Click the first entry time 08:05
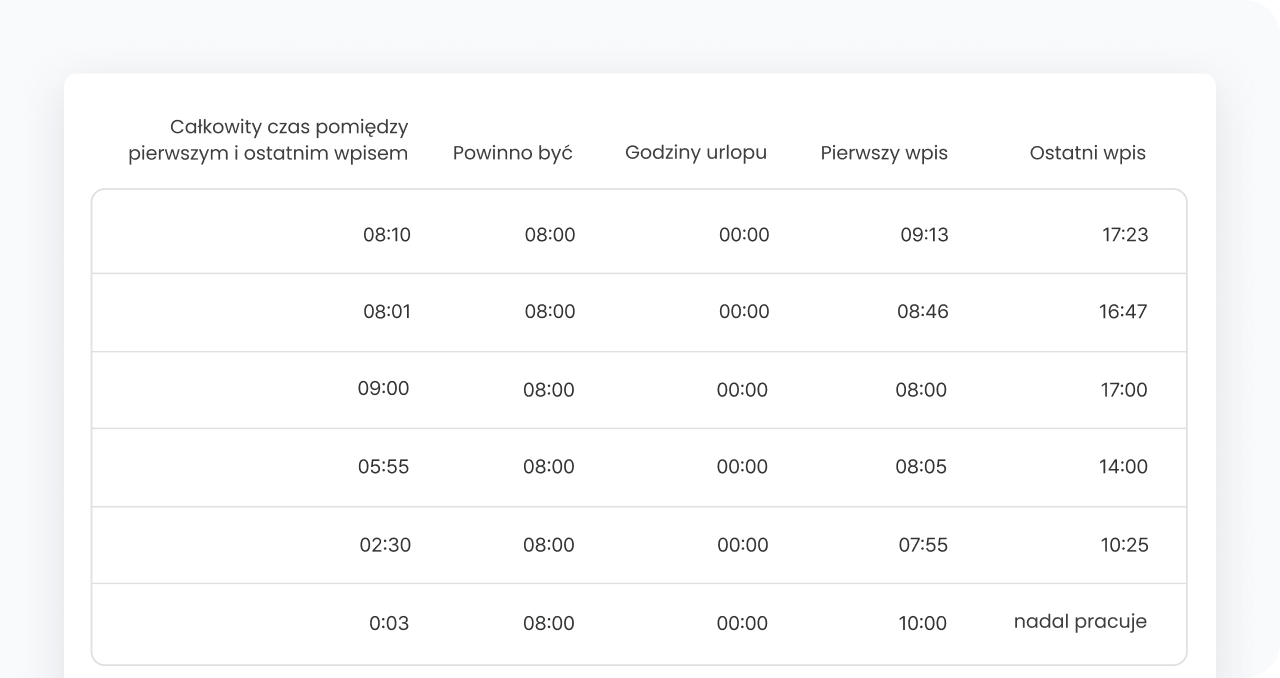The width and height of the screenshot is (1280, 678). point(921,467)
